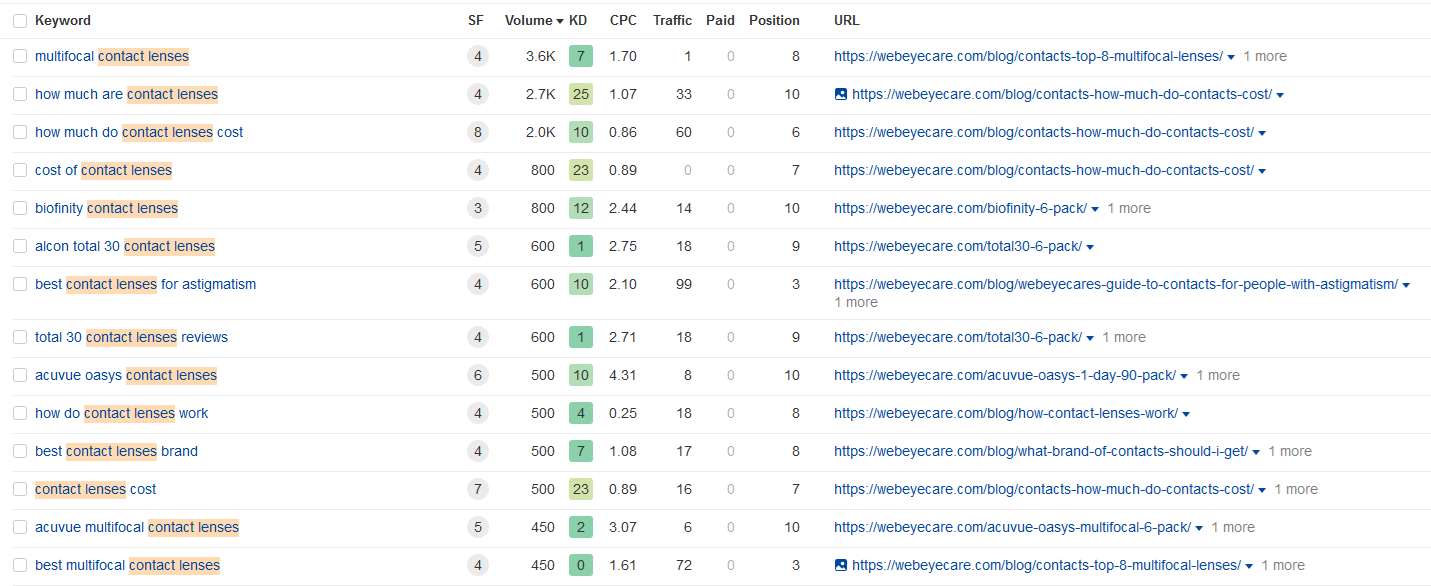The image size is (1431, 586).
Task: Click SF badge 8 for 'how much do contact lenses cost'
Action: tap(478, 132)
